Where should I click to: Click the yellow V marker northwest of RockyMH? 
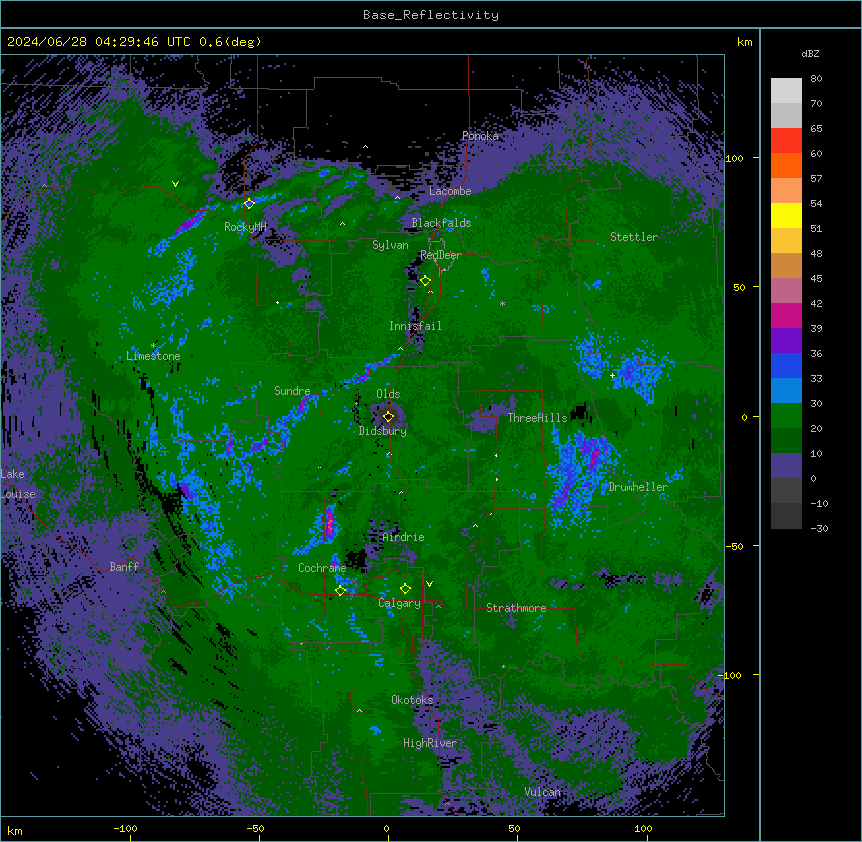point(175,184)
